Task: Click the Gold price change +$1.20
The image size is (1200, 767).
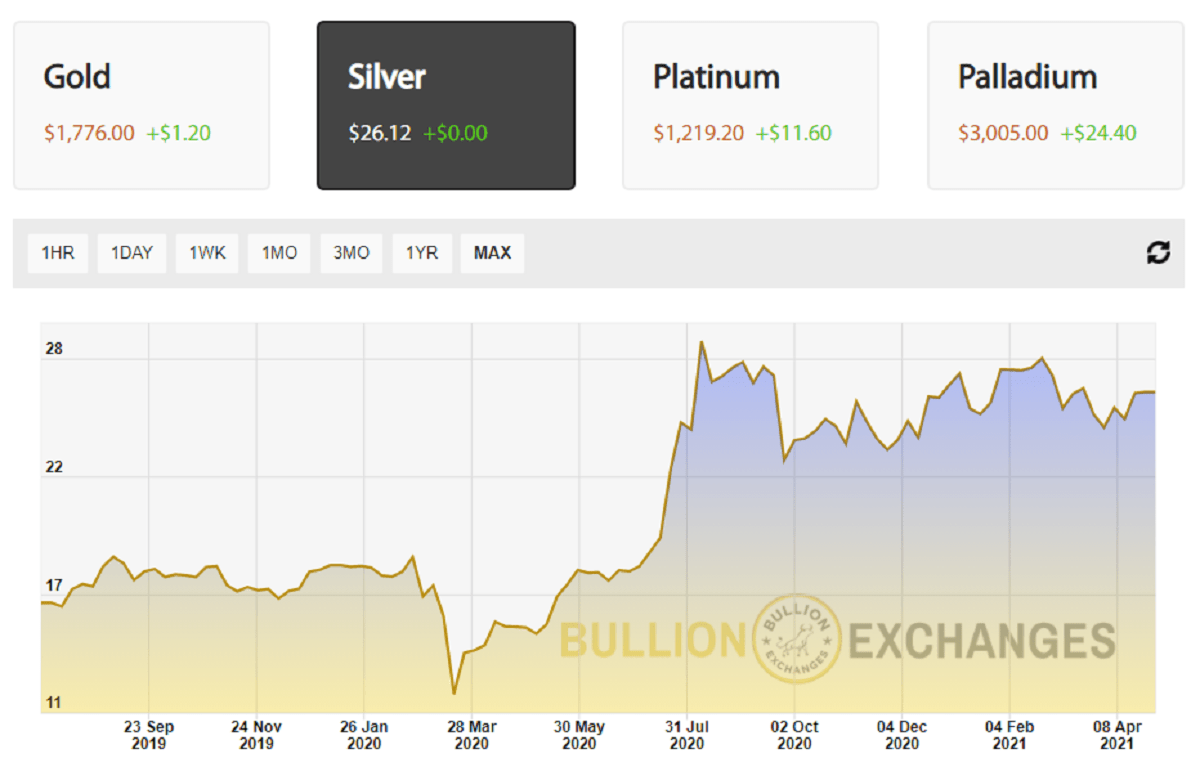Action: pyautogui.click(x=179, y=133)
